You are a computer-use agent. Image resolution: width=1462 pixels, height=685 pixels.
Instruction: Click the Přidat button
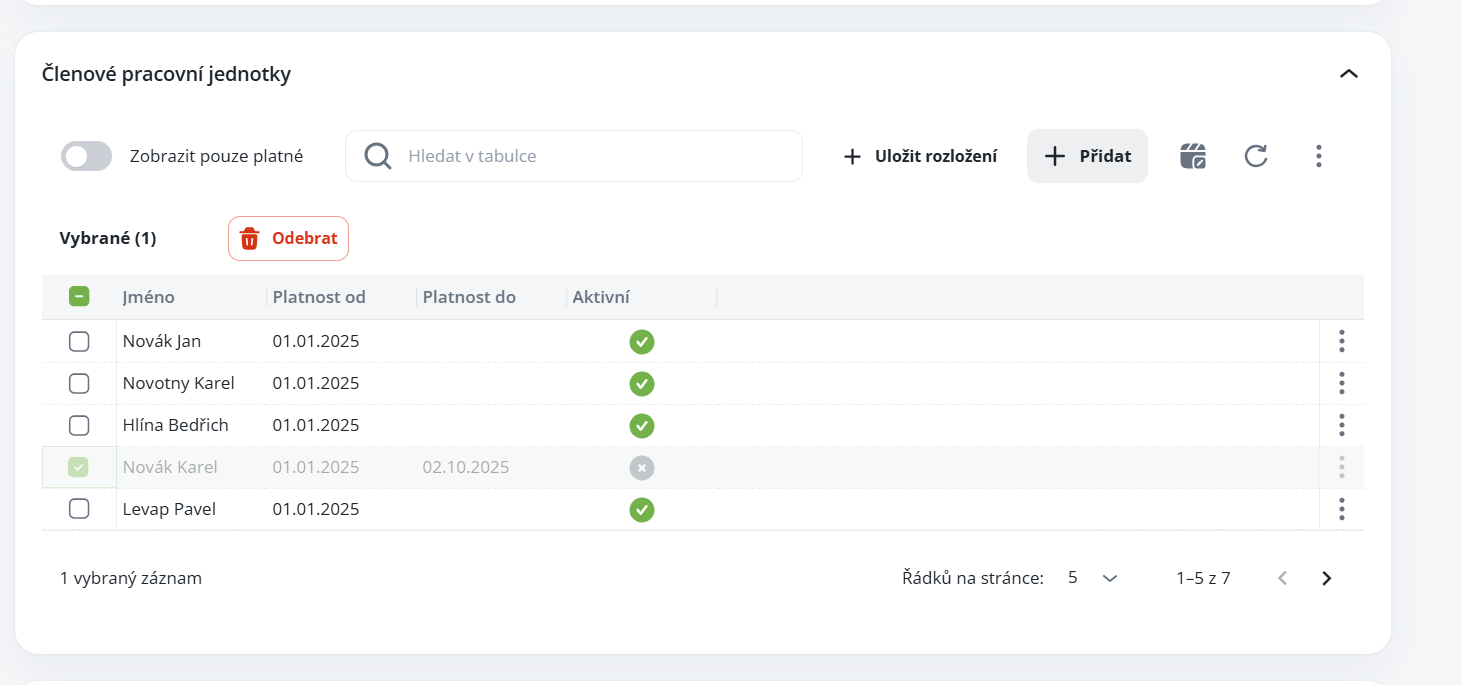tap(1087, 156)
